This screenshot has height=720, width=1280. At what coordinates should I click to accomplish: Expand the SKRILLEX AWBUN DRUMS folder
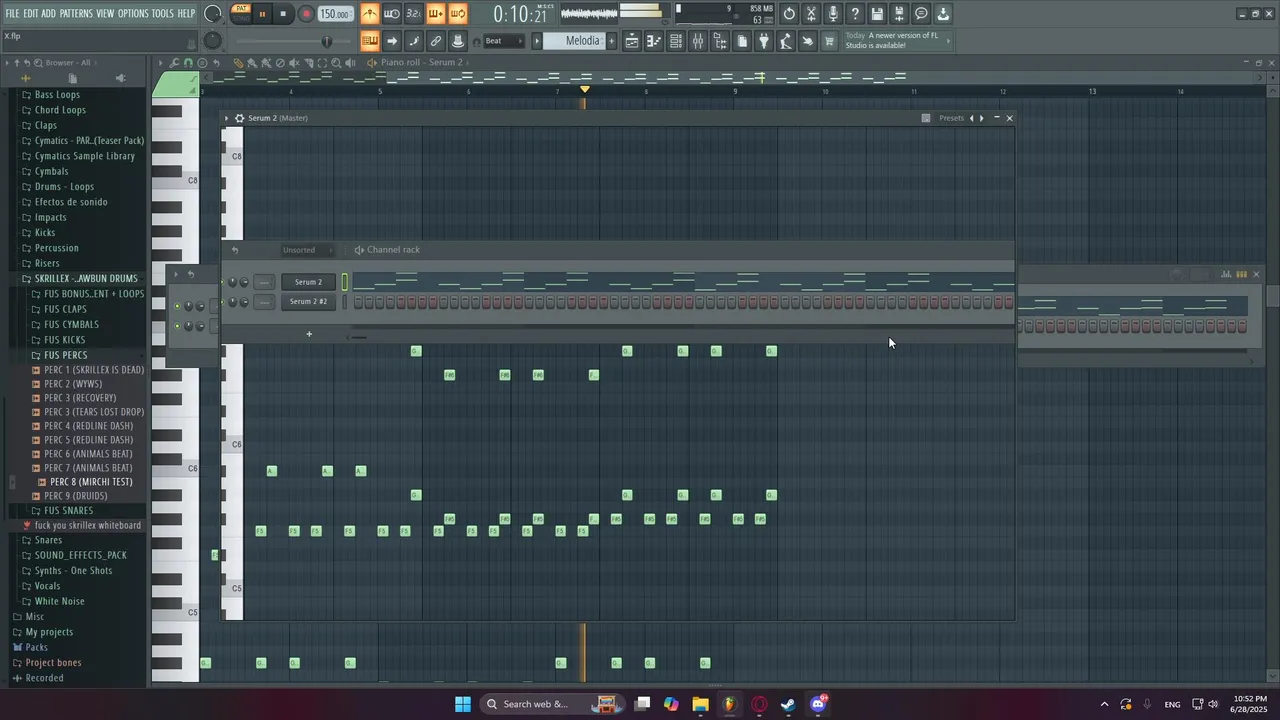click(86, 278)
